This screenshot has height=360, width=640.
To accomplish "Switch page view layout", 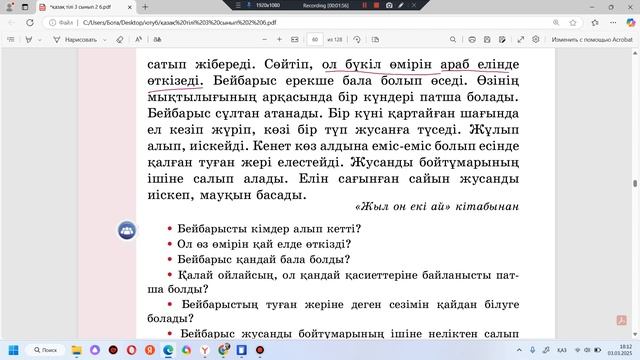I will tap(376, 40).
